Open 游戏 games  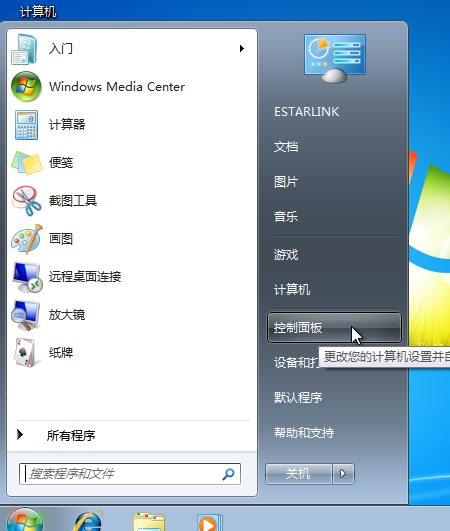click(x=286, y=255)
